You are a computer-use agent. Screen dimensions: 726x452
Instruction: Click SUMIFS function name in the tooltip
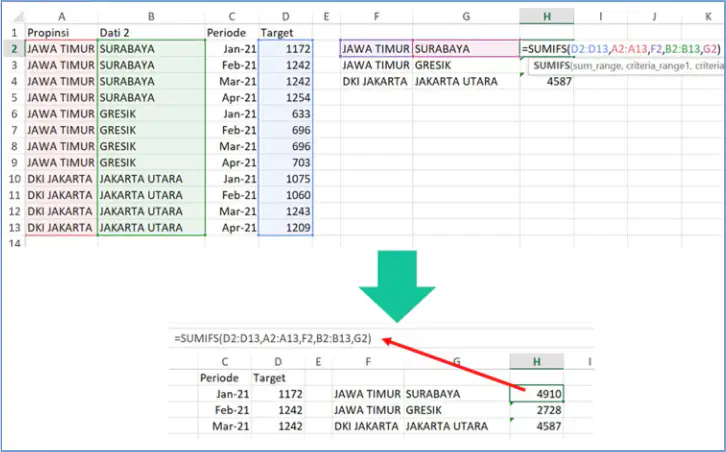click(551, 66)
